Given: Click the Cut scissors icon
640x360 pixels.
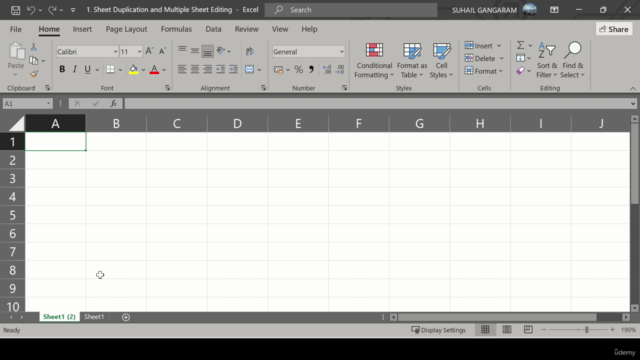Looking at the screenshot, I should [33, 47].
